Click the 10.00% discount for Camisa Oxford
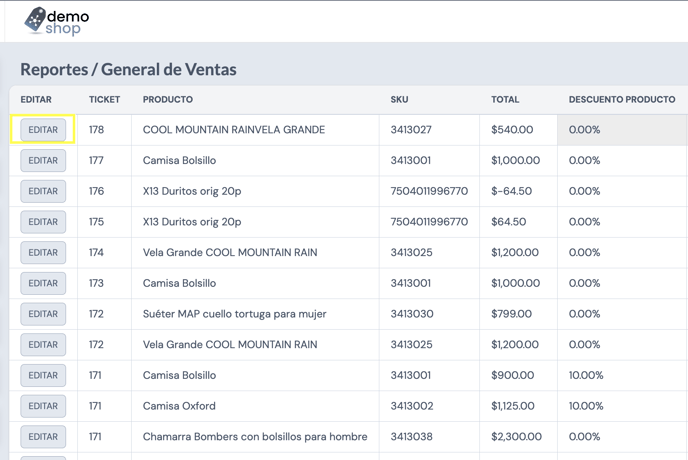 586,406
